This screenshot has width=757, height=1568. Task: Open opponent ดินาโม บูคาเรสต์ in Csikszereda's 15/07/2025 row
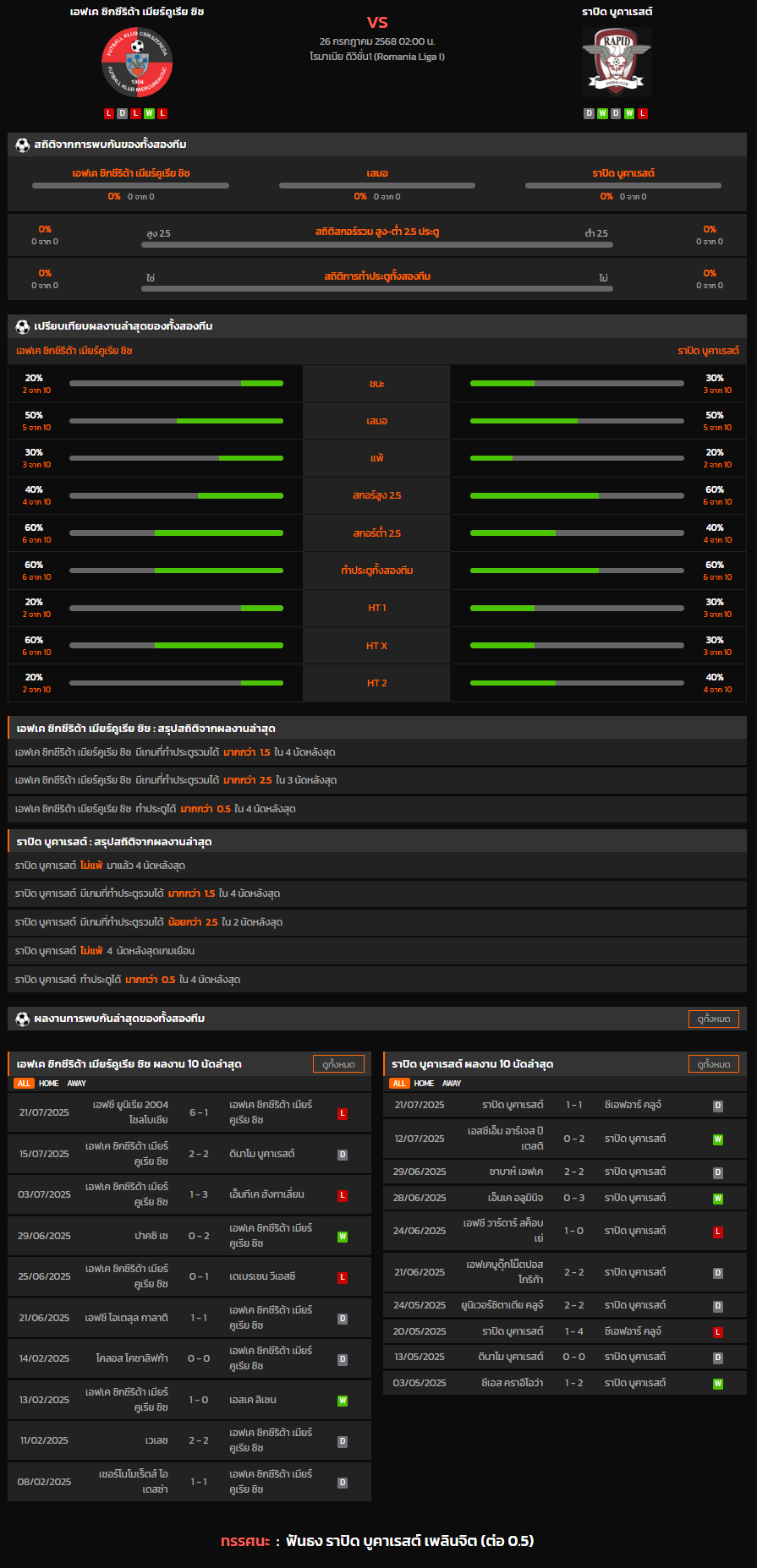262,1154
